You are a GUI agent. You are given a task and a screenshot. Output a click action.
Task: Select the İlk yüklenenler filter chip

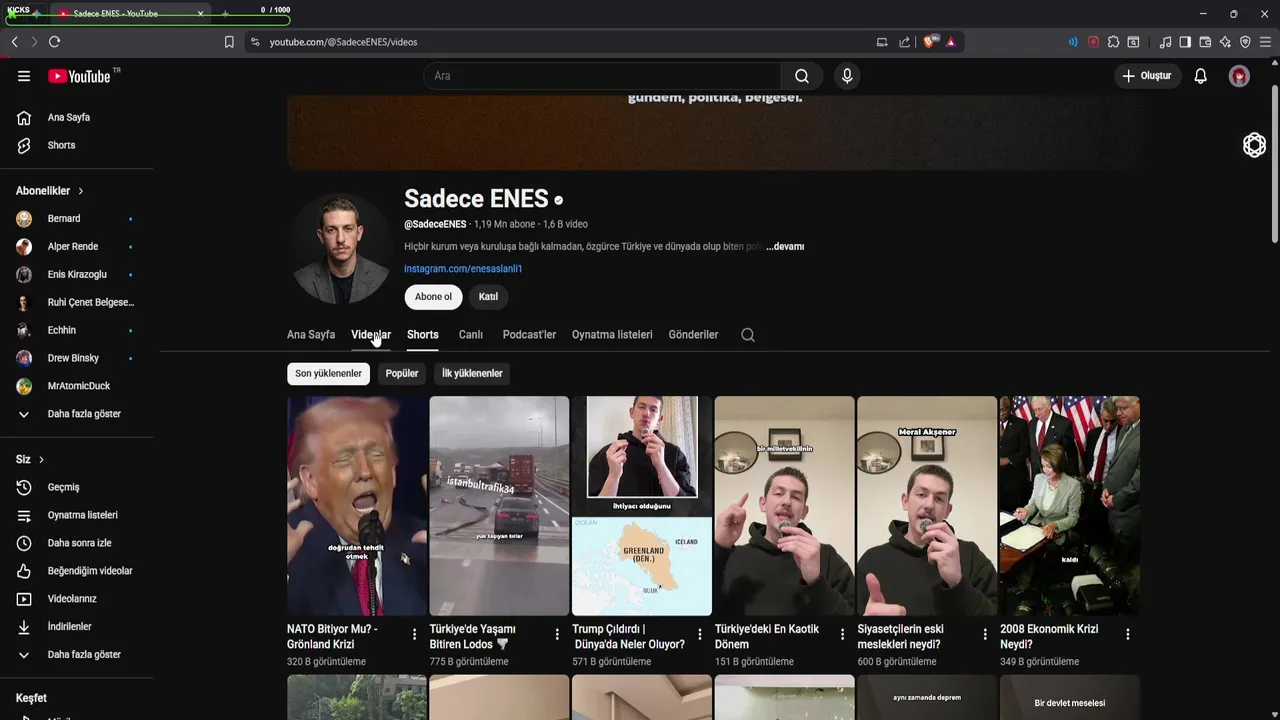click(x=472, y=373)
